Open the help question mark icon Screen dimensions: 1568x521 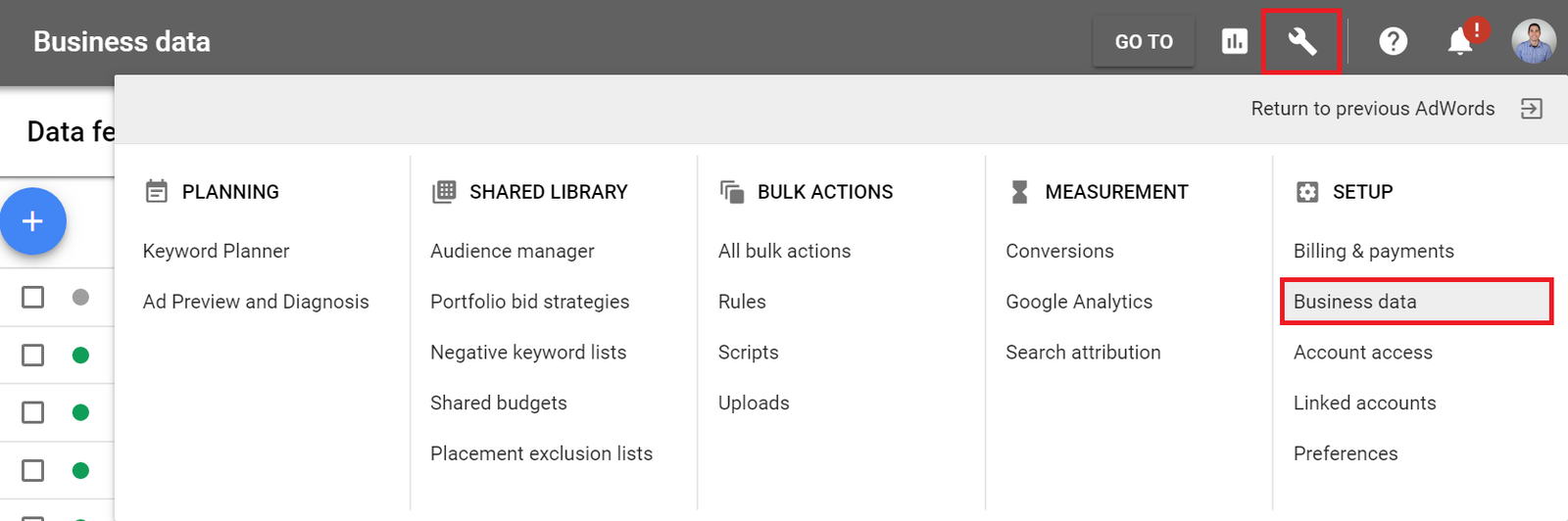click(1393, 41)
